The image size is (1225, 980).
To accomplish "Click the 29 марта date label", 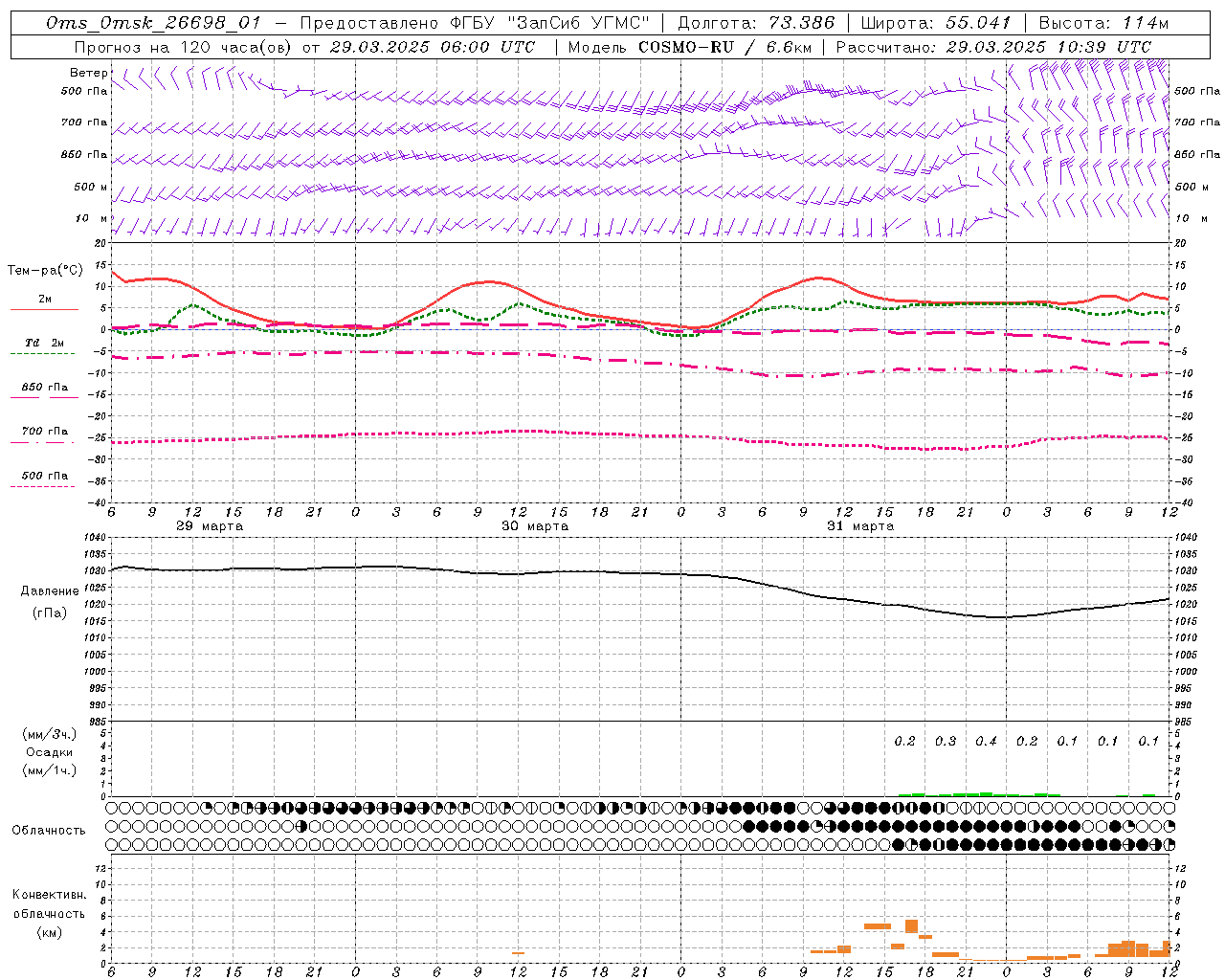I will (210, 526).
